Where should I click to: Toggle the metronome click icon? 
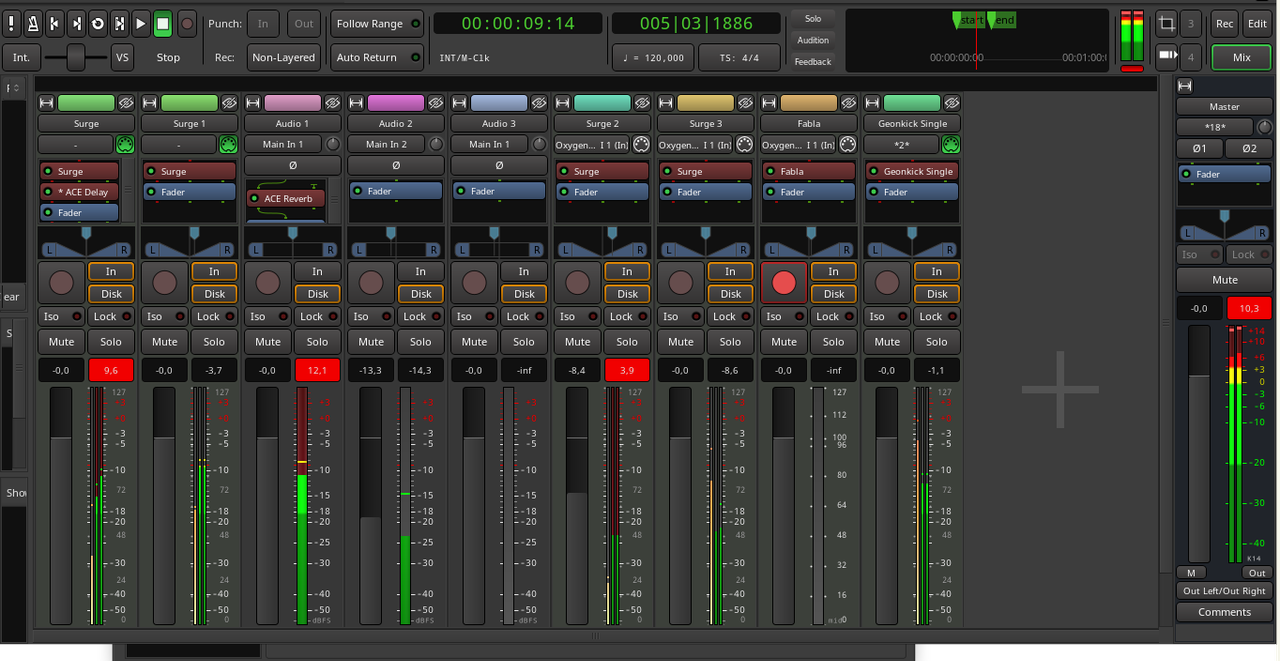tap(33, 23)
